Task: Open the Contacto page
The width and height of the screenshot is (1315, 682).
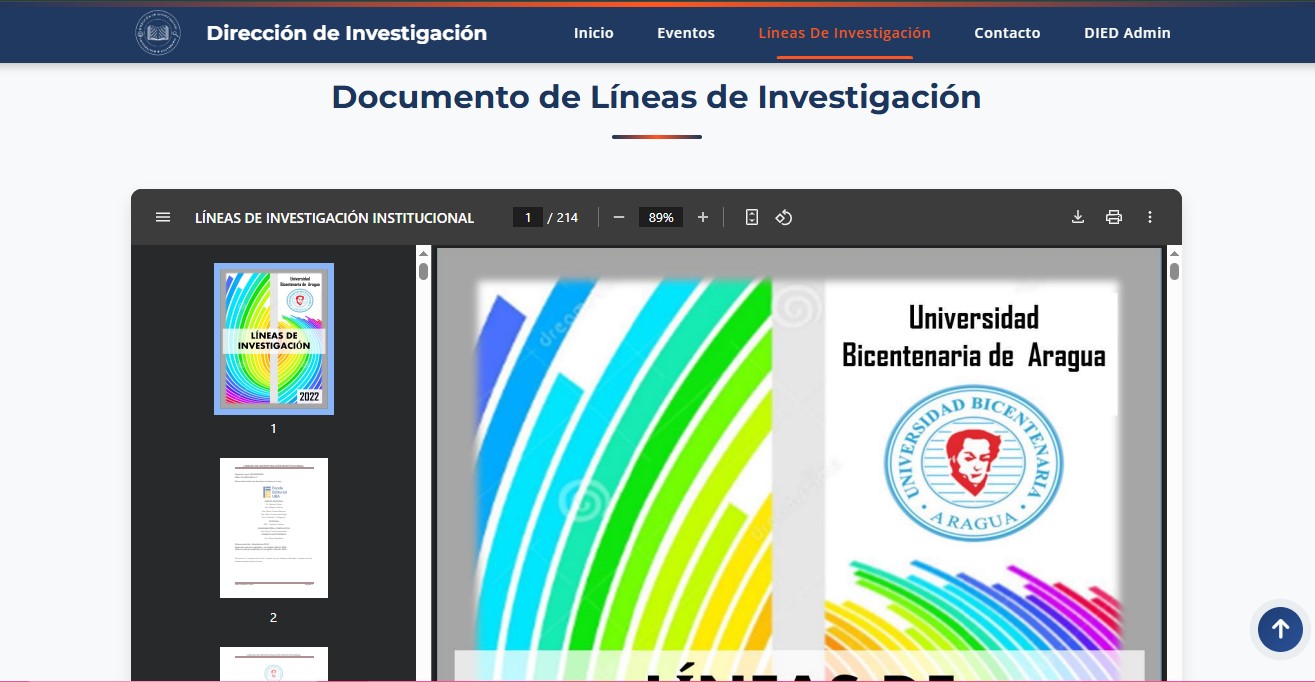Action: coord(1007,33)
